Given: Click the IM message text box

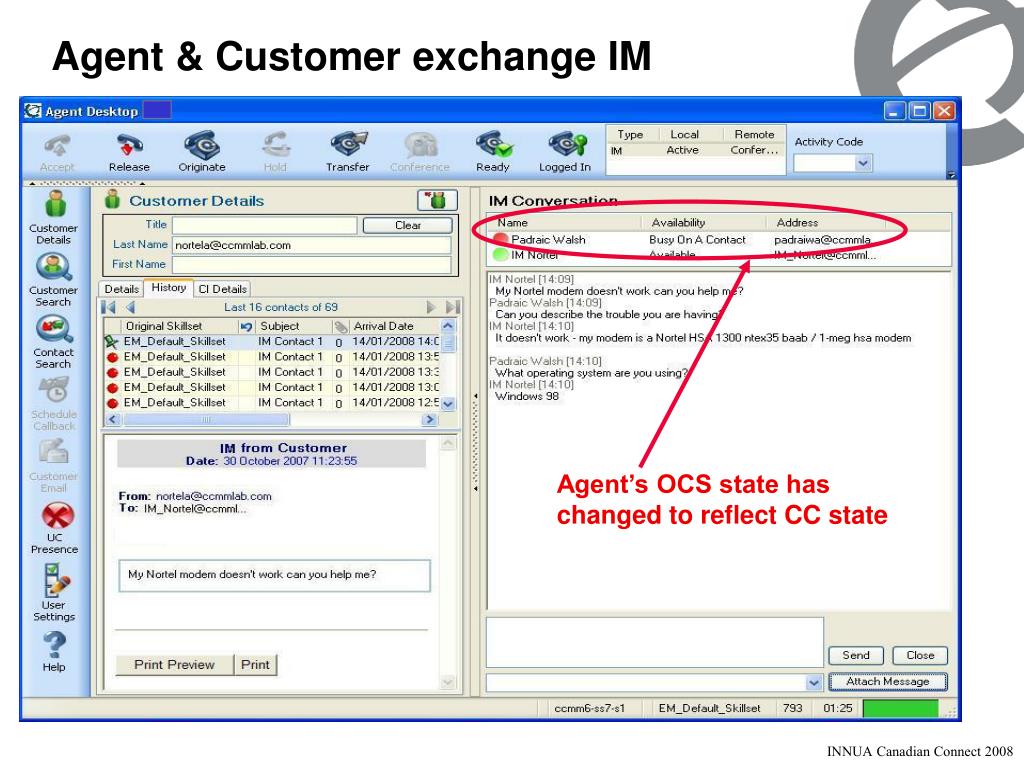Looking at the screenshot, I should coord(654,641).
